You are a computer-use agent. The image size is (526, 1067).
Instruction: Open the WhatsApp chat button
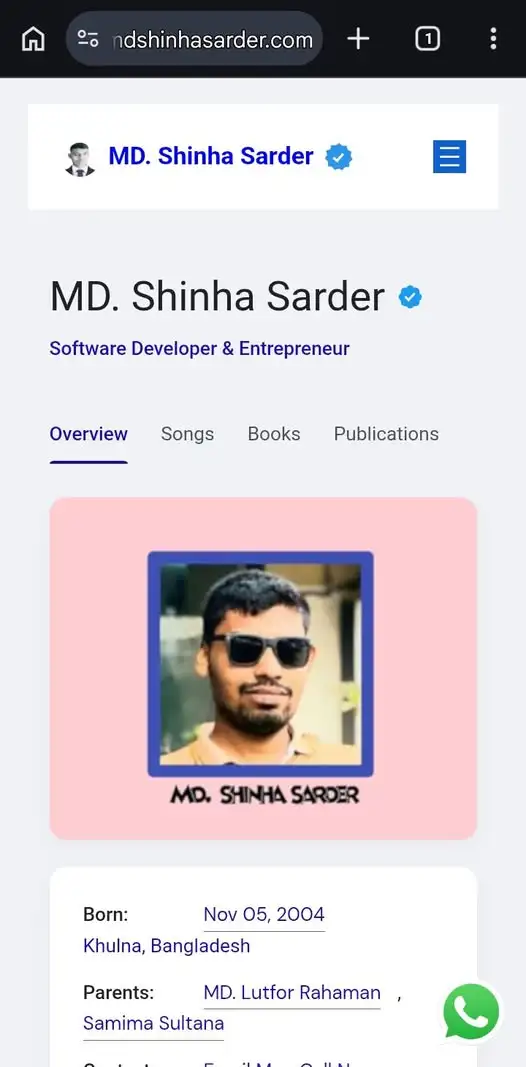tap(471, 1012)
